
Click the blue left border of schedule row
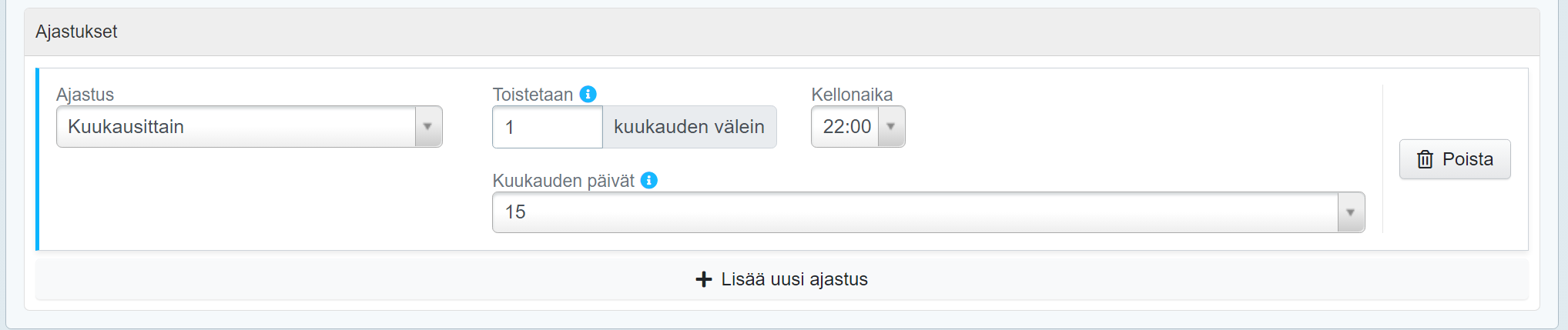coord(37,159)
